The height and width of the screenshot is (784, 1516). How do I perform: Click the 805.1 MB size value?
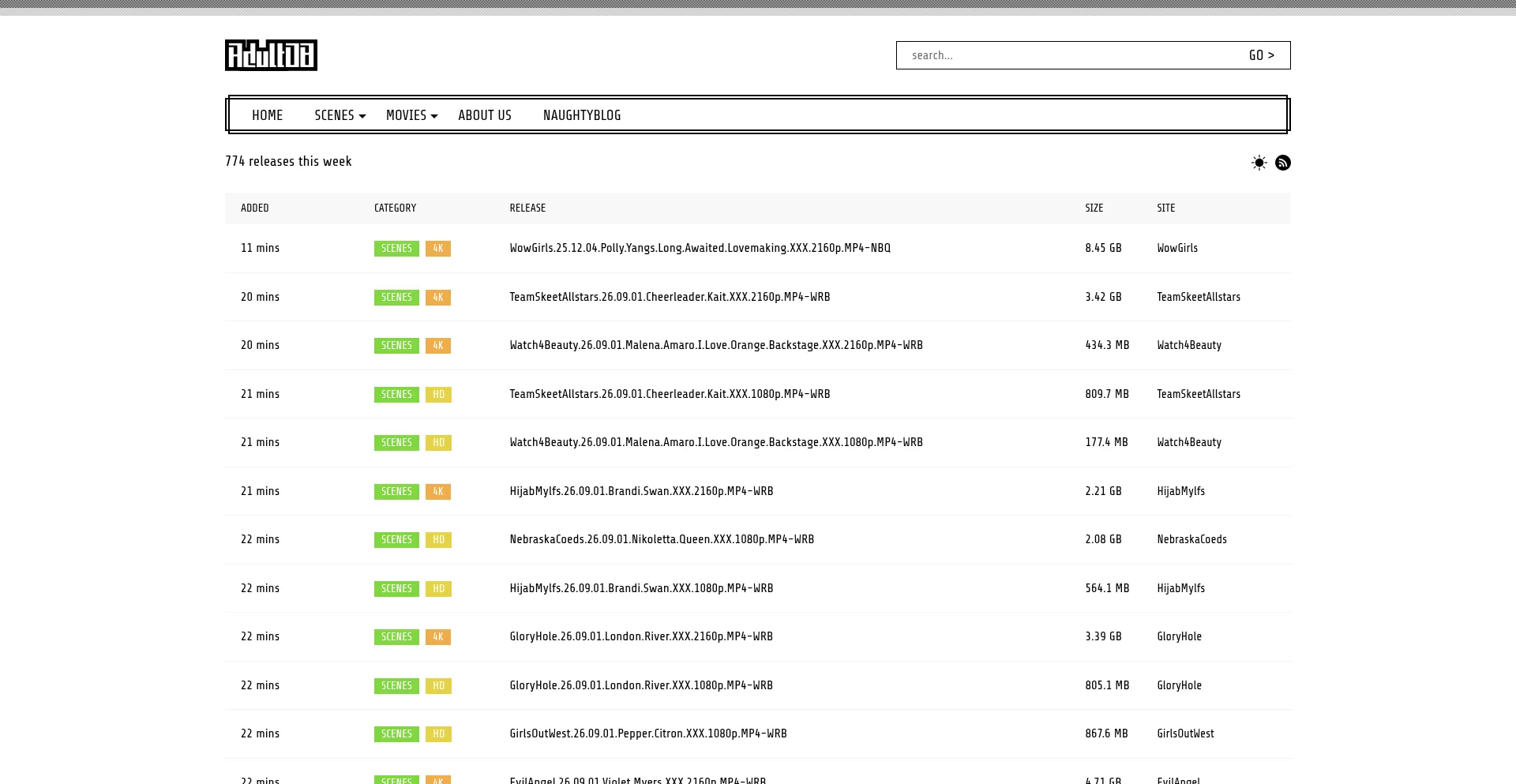pyautogui.click(x=1107, y=685)
